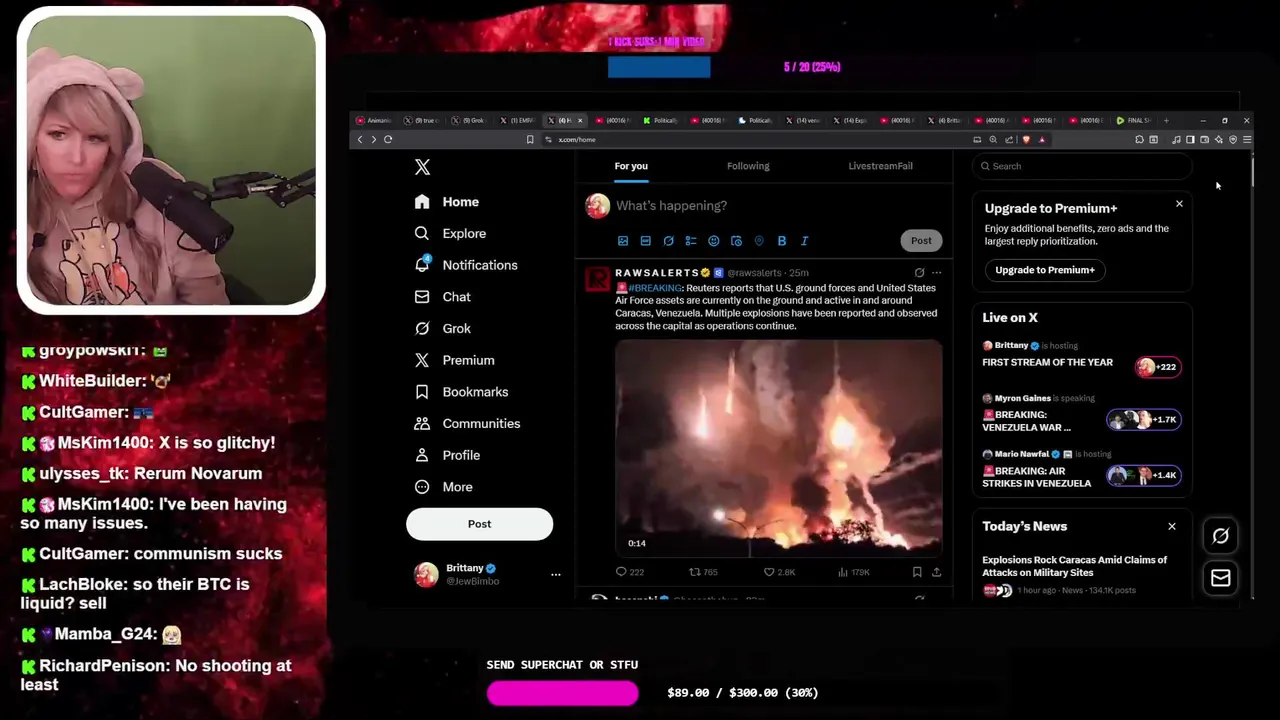Dismiss the Today's News panel
The height and width of the screenshot is (720, 1280).
1172,526
